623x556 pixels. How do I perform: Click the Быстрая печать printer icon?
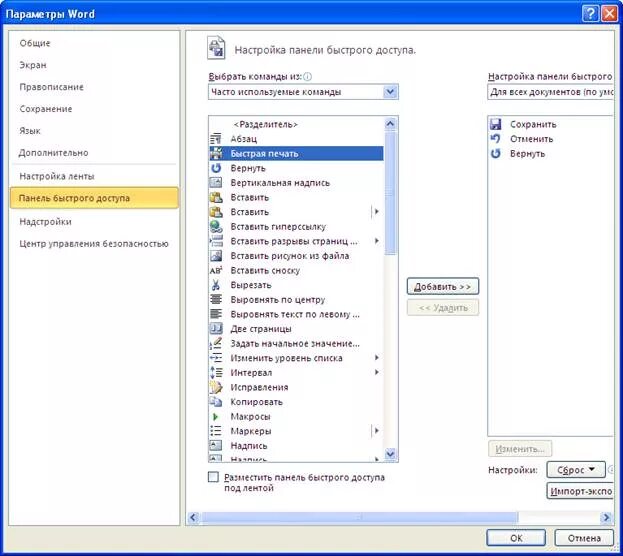point(216,153)
